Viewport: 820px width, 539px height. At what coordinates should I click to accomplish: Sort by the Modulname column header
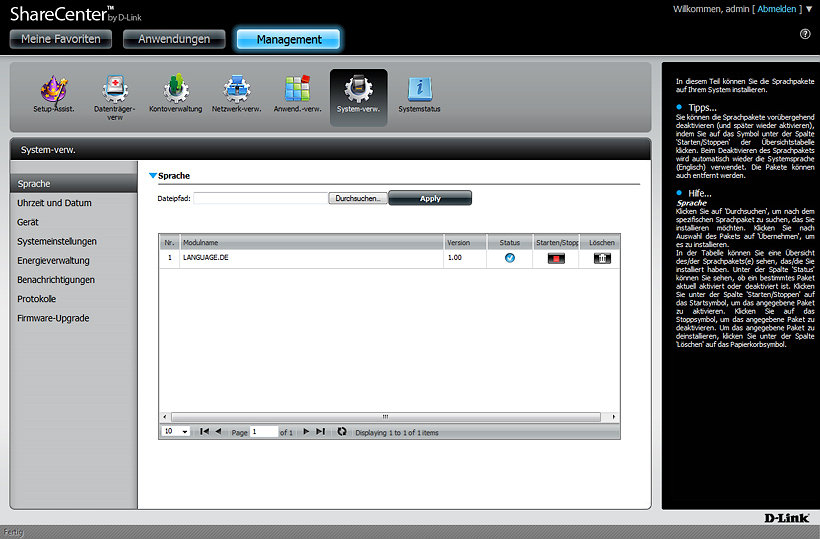[311, 243]
